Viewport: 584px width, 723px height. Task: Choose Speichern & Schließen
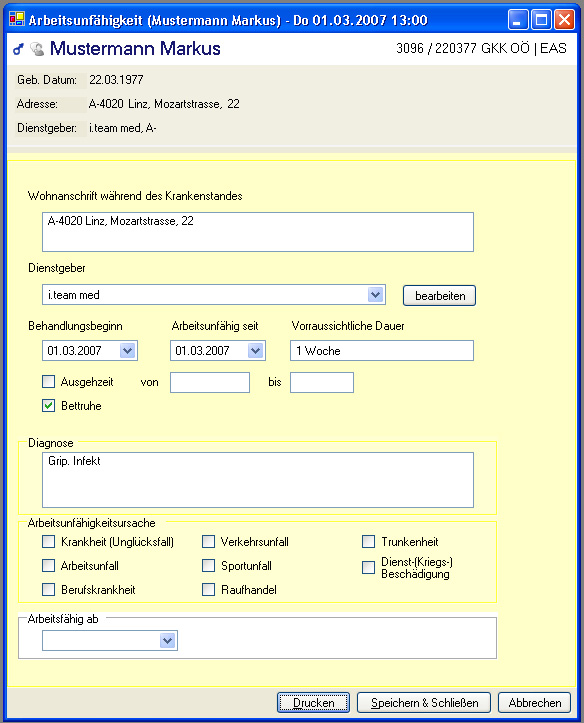pos(424,703)
